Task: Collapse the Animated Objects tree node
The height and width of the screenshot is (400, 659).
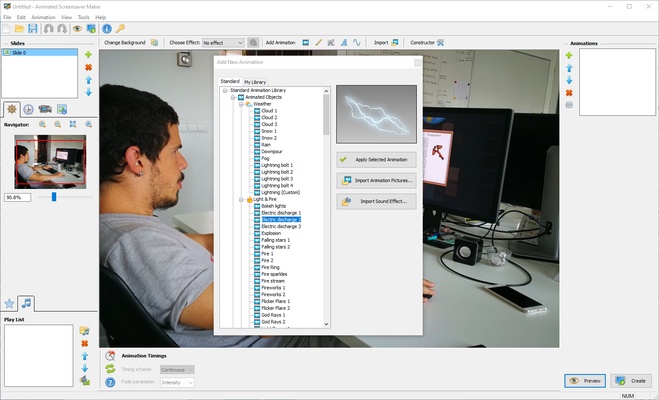Action: [233, 97]
